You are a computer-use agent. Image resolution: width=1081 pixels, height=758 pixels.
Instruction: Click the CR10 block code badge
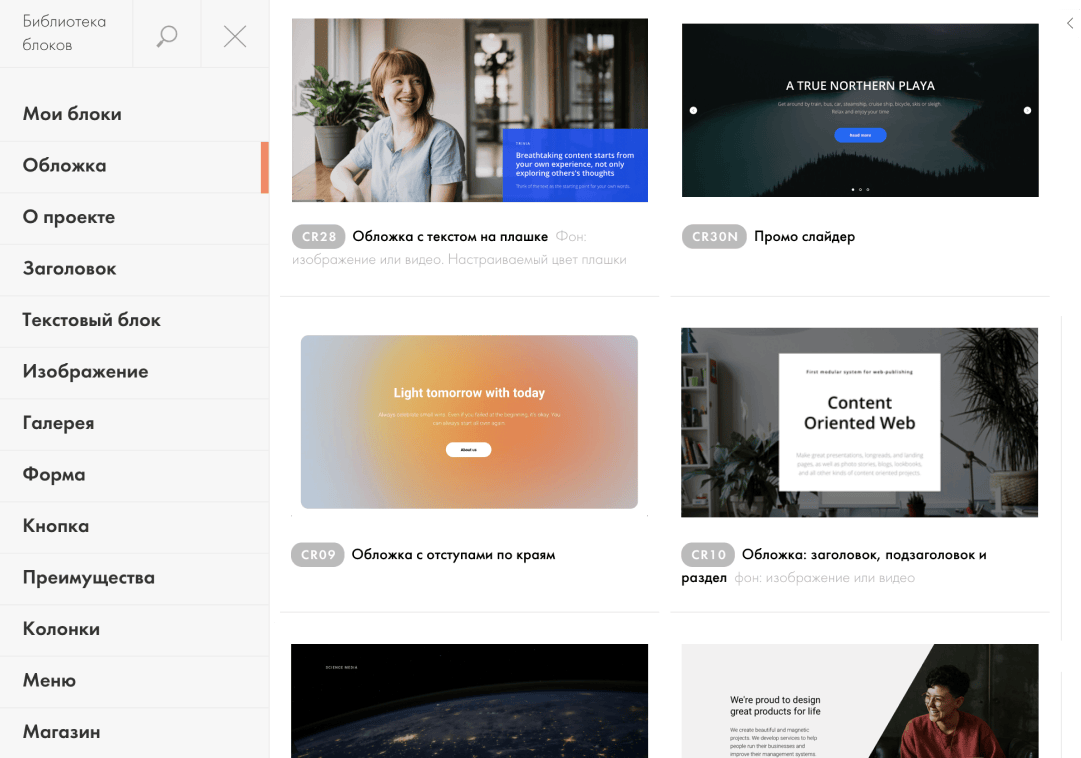click(708, 555)
